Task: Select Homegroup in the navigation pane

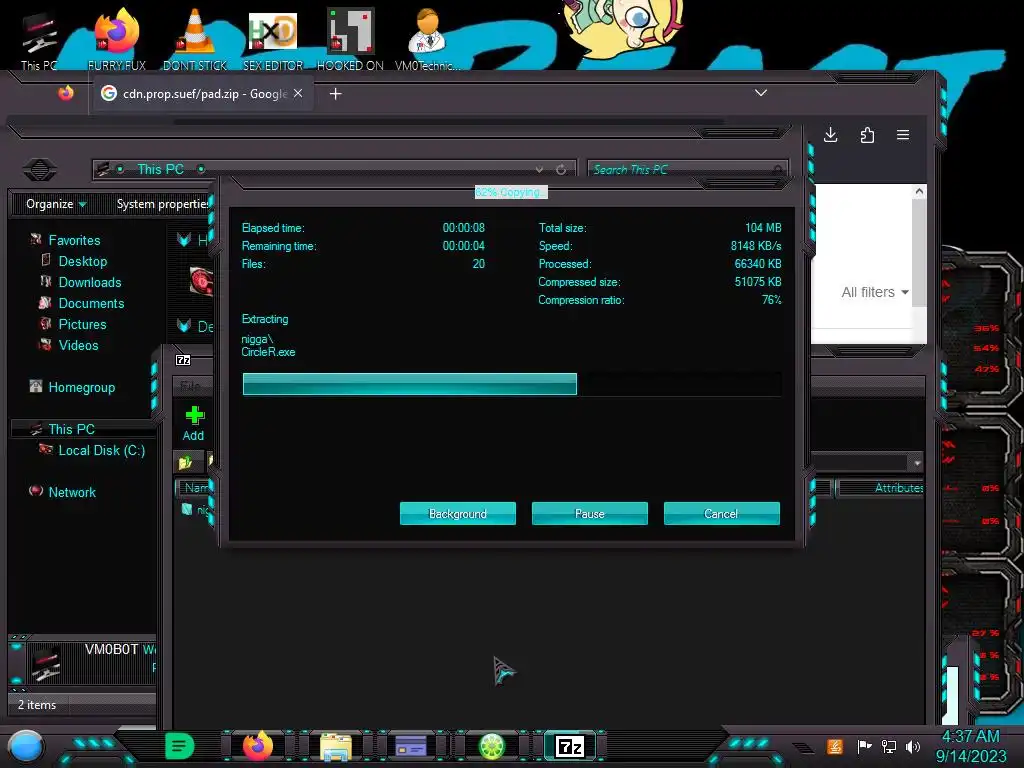Action: point(82,387)
